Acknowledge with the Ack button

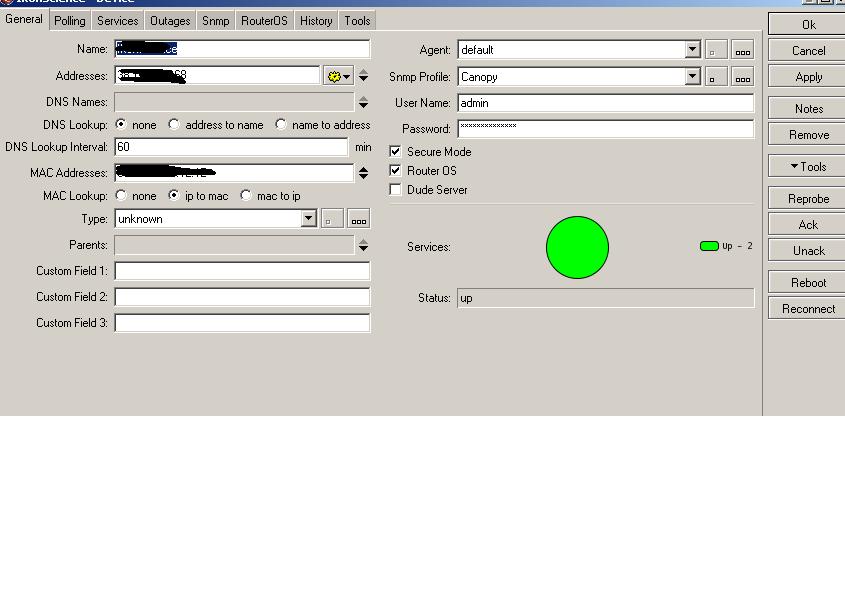(808, 225)
